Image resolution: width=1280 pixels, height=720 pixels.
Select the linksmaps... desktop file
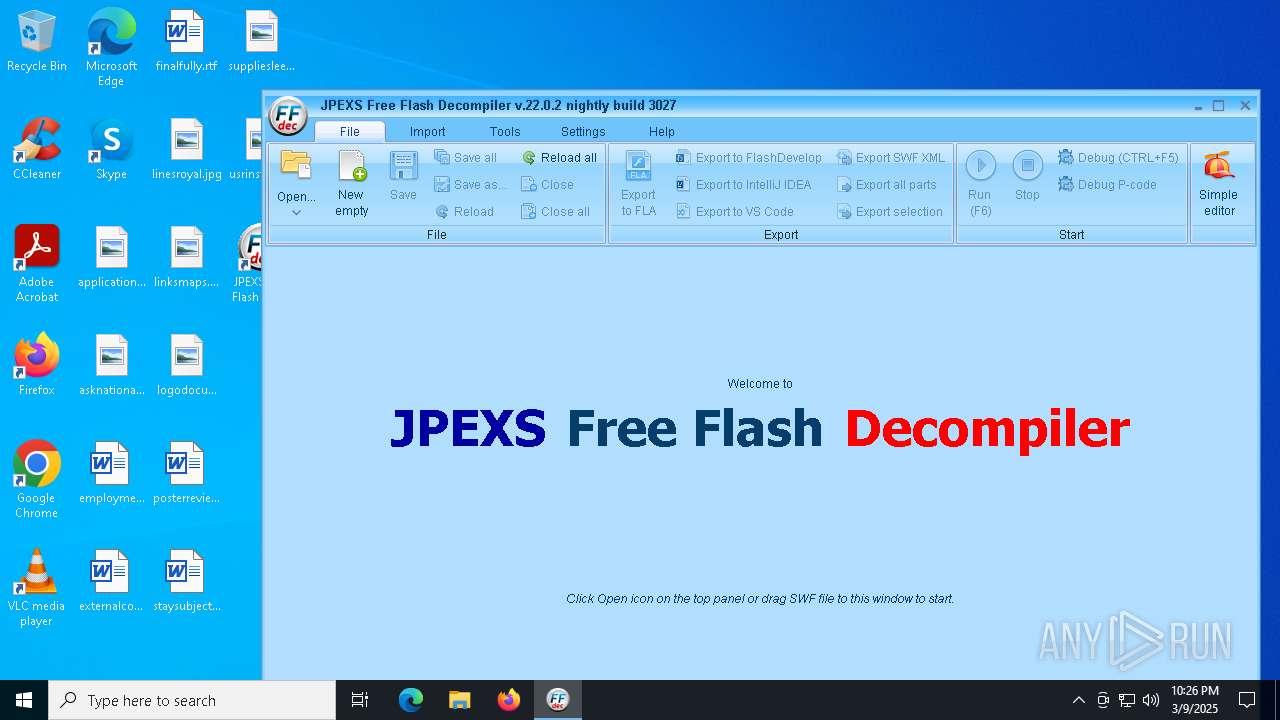pos(186,257)
